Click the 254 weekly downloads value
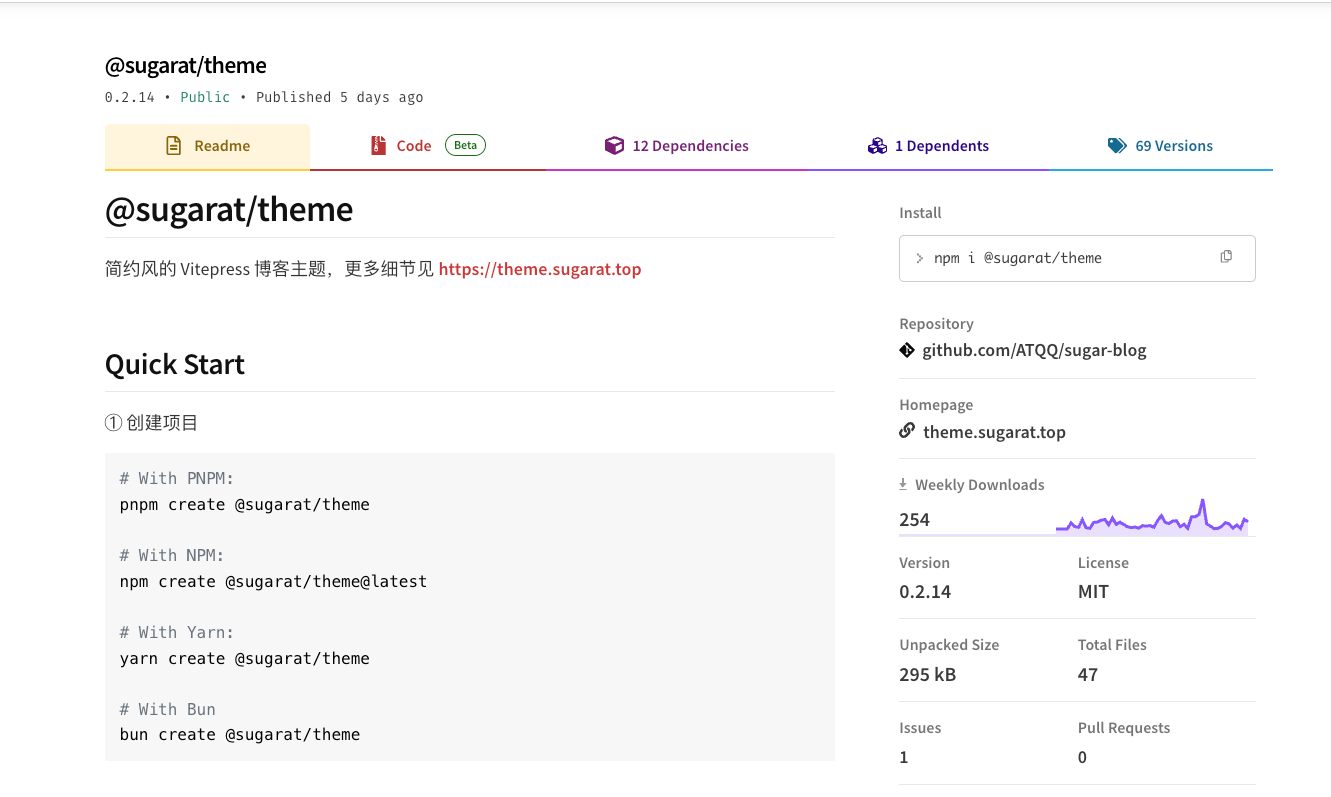Screen dimensions: 1331x797 pos(914,520)
